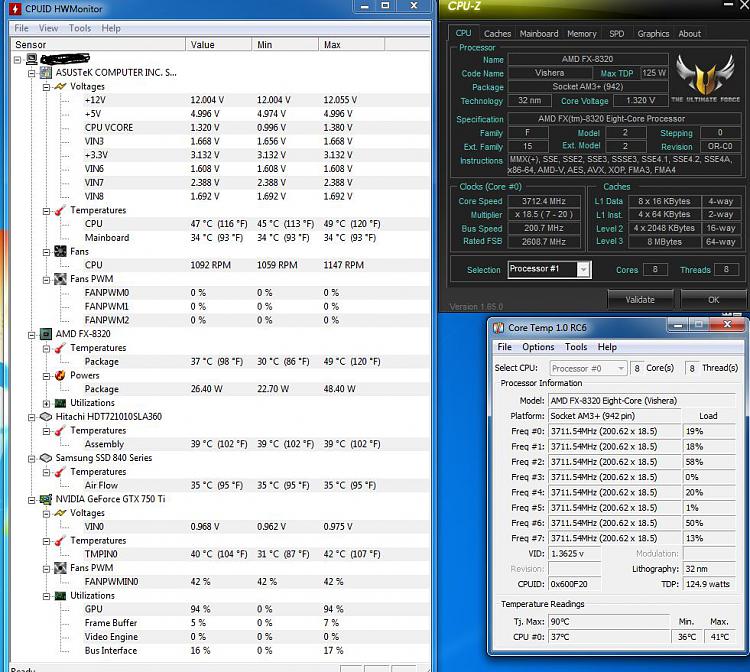Screen dimensions: 750x672
Task: Click the NVIDIA Utilizations icon
Action: coord(60,596)
